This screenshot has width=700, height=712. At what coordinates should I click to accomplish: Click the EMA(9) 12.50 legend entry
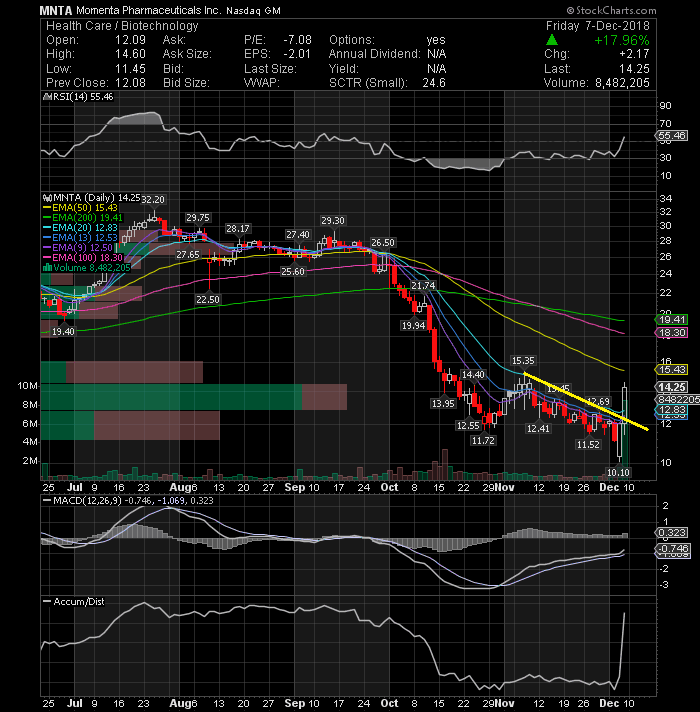point(78,247)
